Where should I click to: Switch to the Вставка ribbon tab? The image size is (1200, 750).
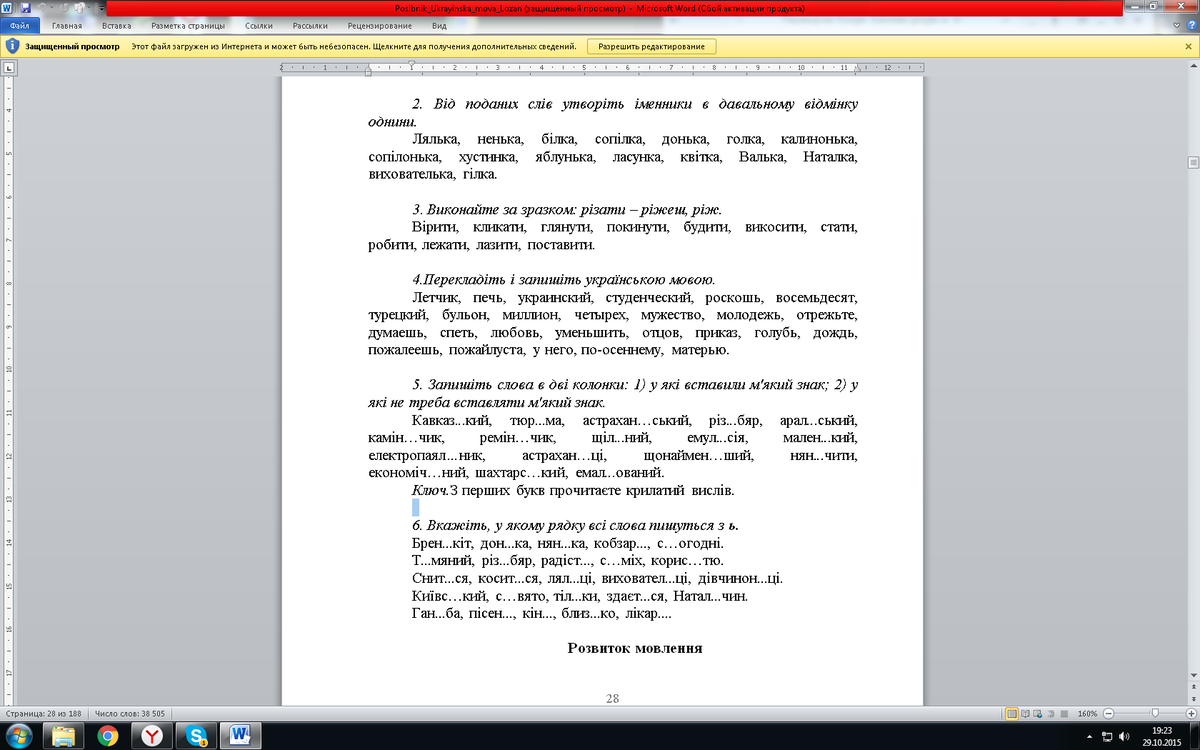116,25
